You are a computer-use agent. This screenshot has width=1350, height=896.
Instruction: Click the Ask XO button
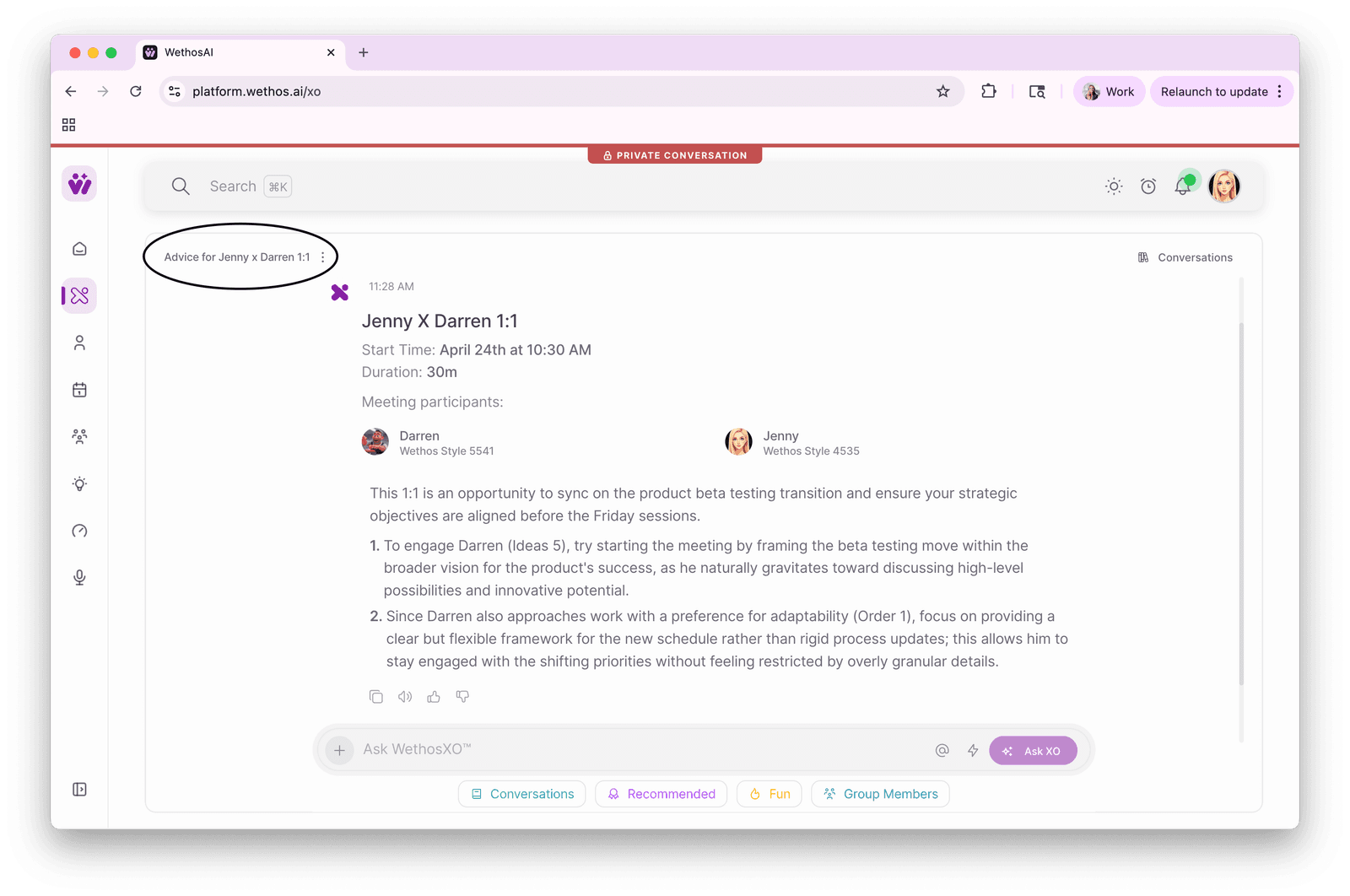(1033, 750)
